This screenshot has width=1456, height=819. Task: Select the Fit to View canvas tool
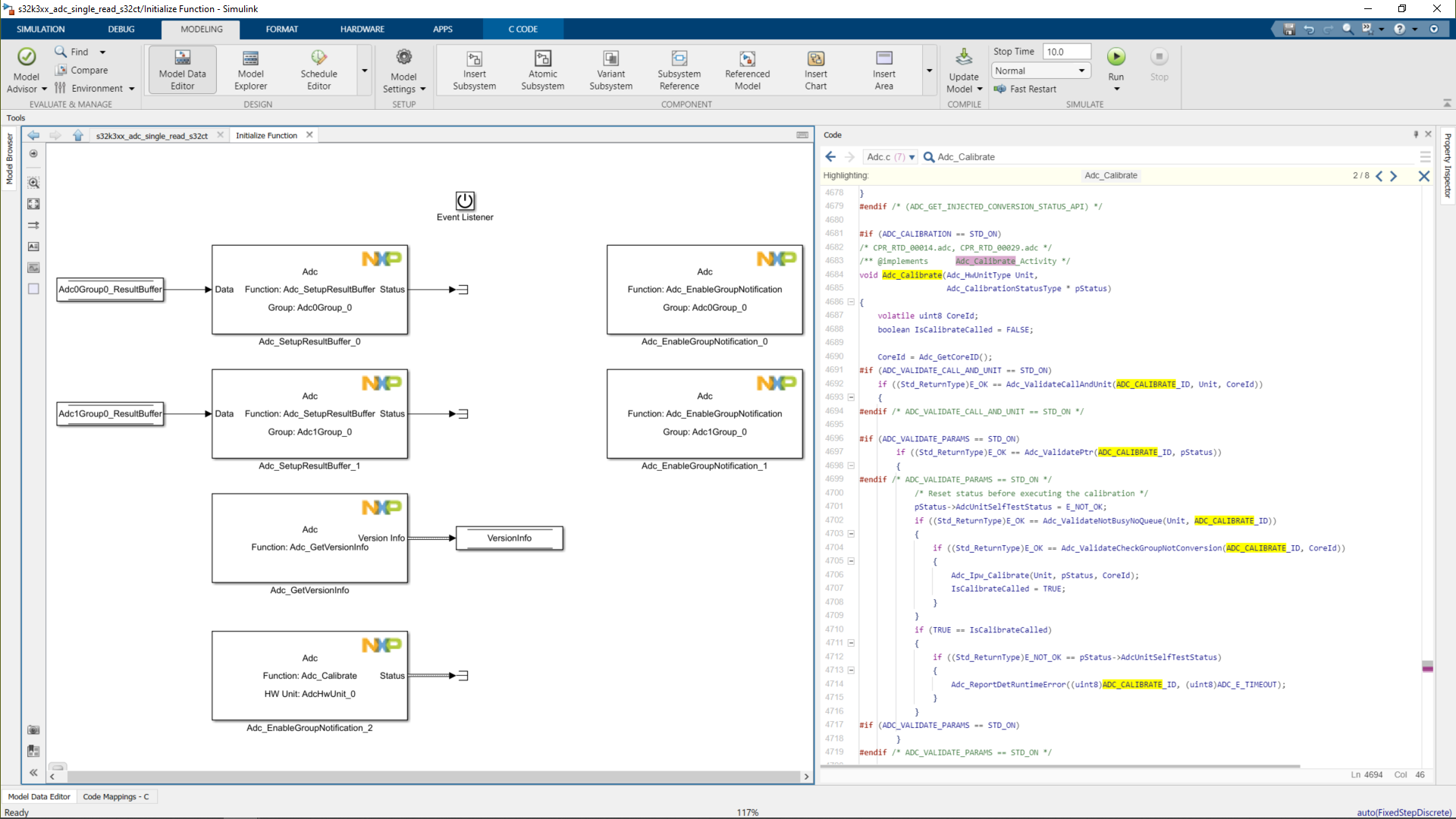33,204
